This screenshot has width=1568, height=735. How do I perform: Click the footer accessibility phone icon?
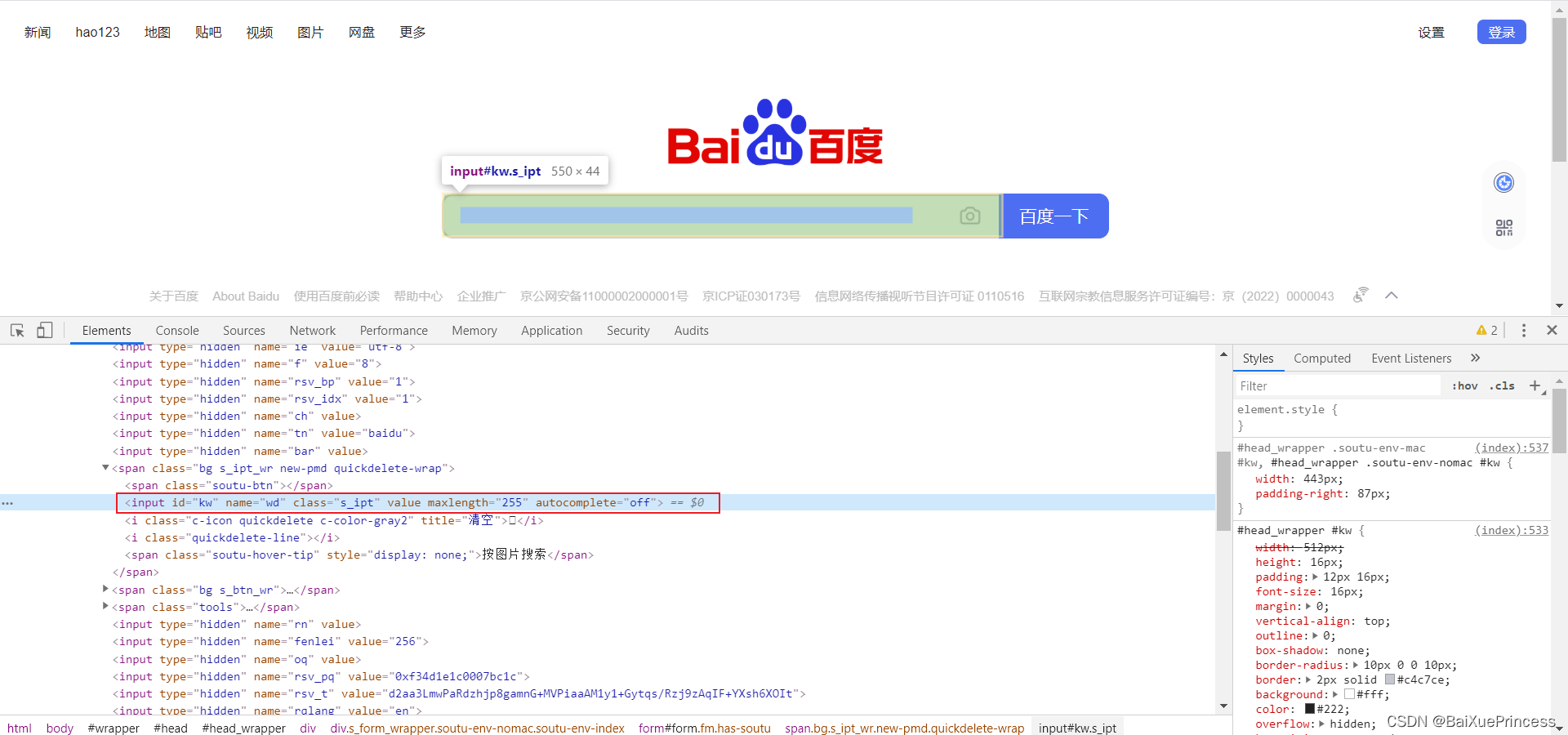click(1360, 295)
